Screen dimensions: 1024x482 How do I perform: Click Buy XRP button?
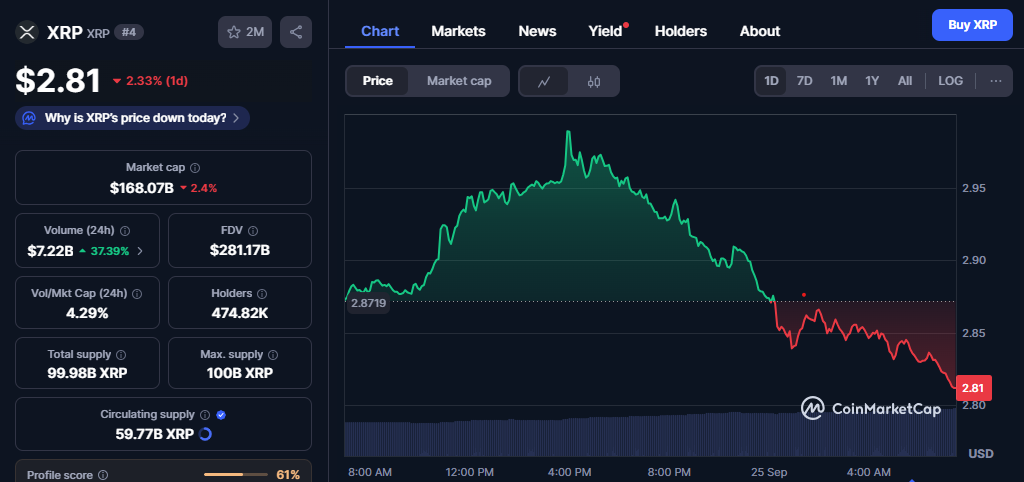tap(972, 25)
